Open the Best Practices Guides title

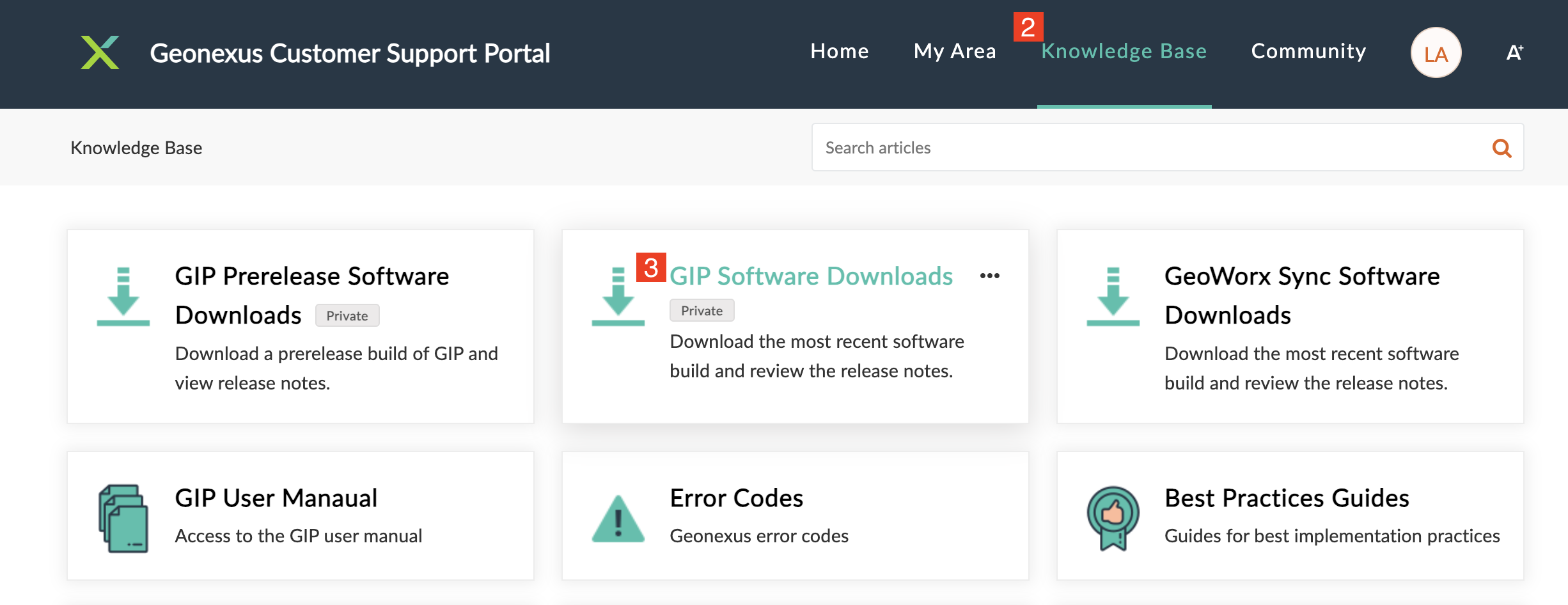point(1287,498)
